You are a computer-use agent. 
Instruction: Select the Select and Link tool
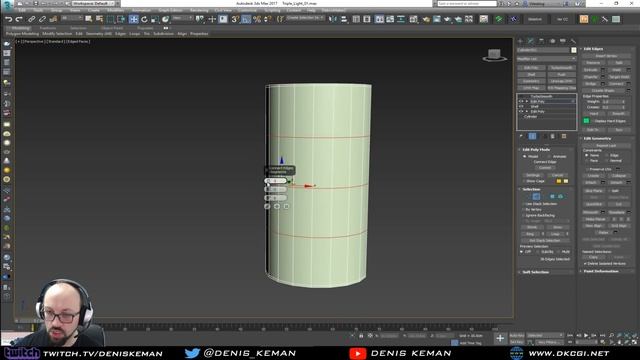[x=31, y=19]
